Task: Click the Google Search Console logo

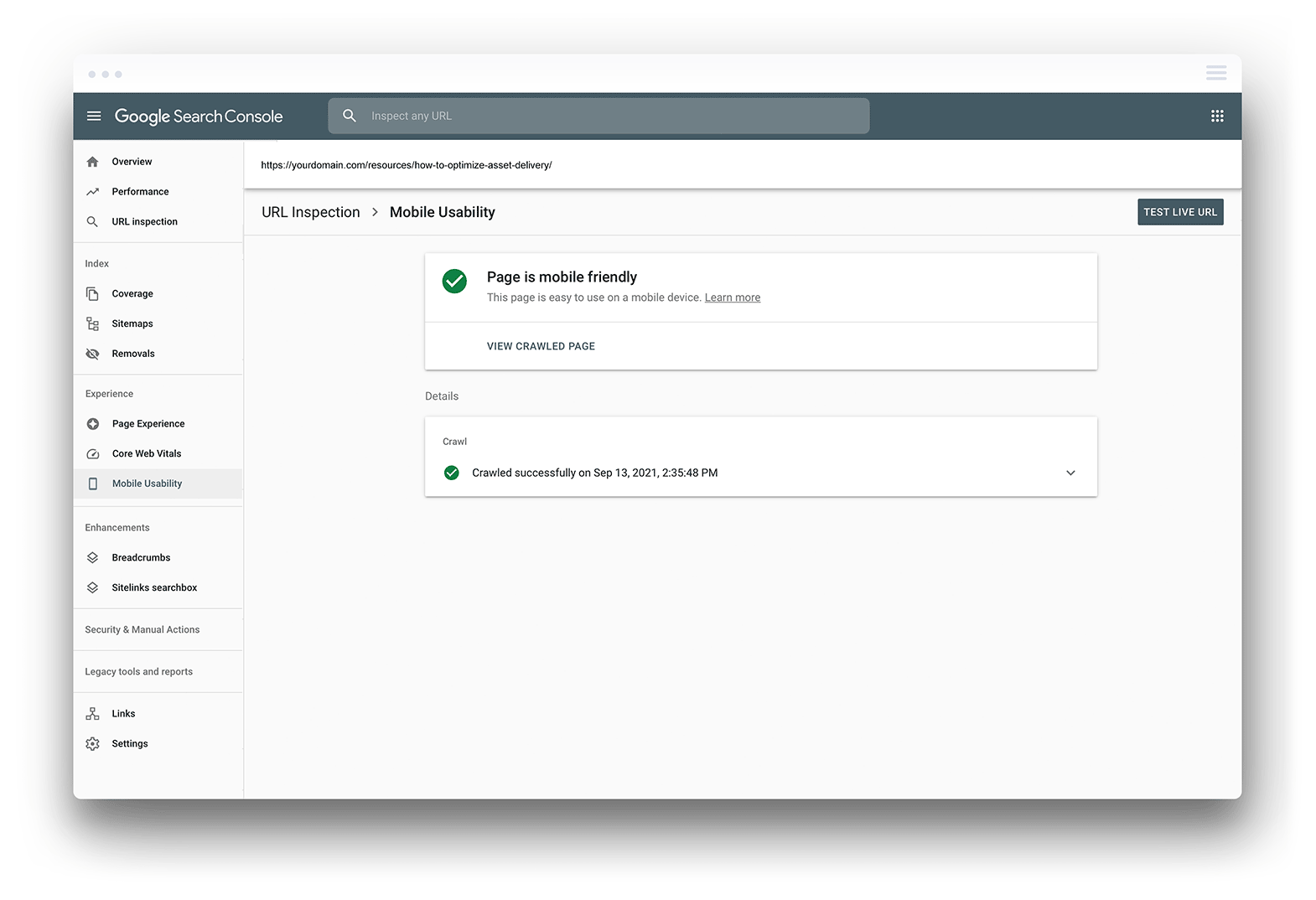Action: coord(199,116)
